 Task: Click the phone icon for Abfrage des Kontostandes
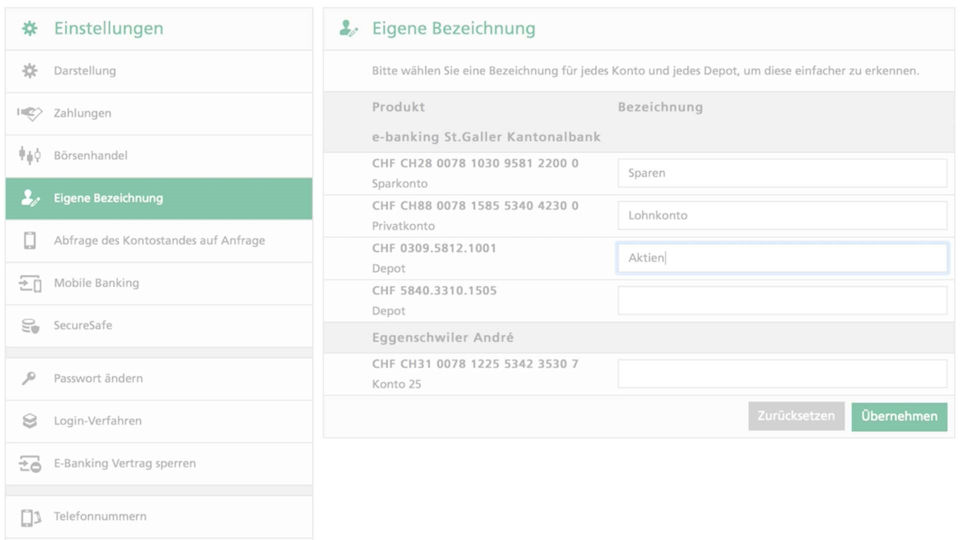tap(29, 241)
